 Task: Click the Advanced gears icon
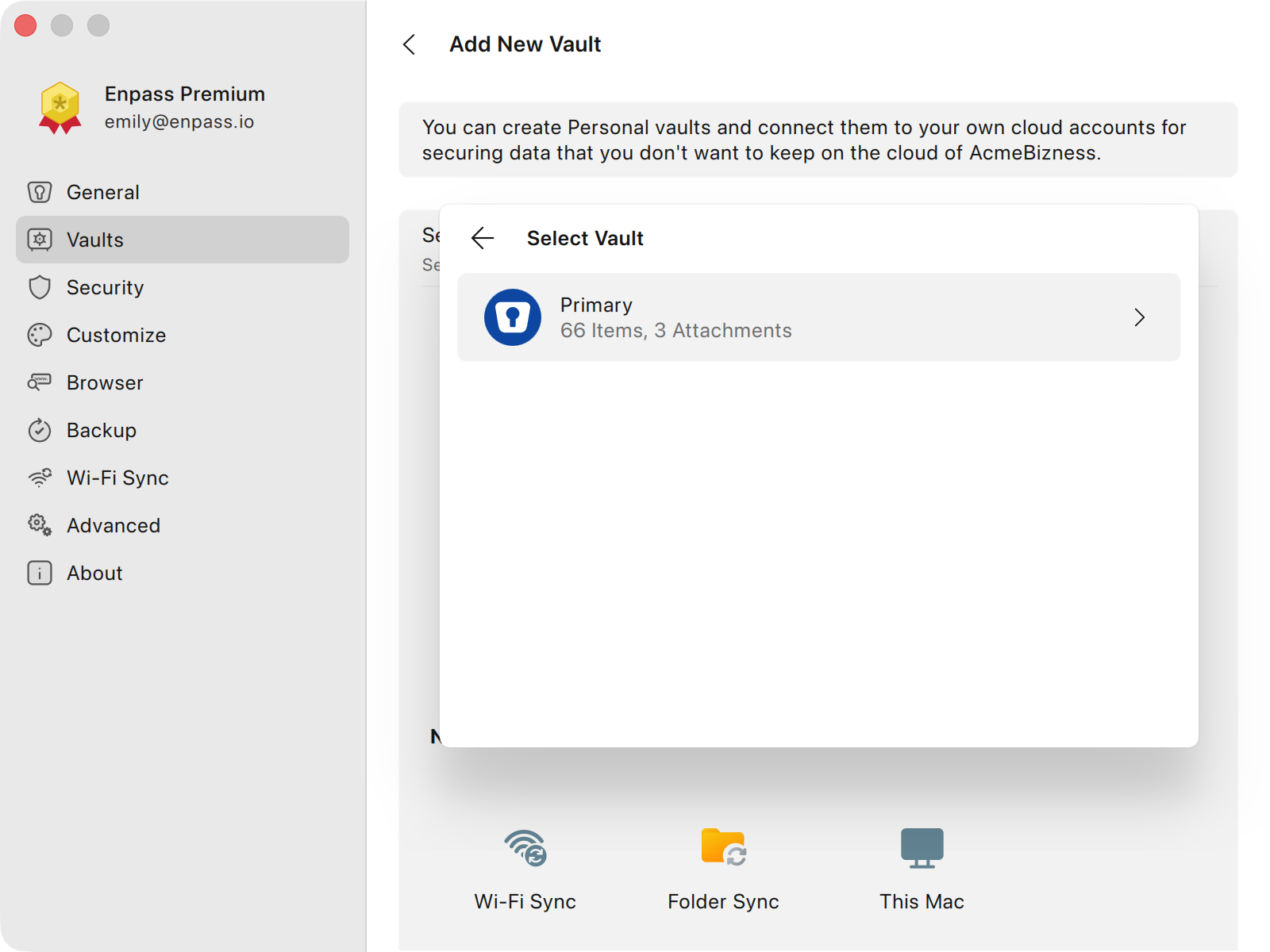(40, 525)
